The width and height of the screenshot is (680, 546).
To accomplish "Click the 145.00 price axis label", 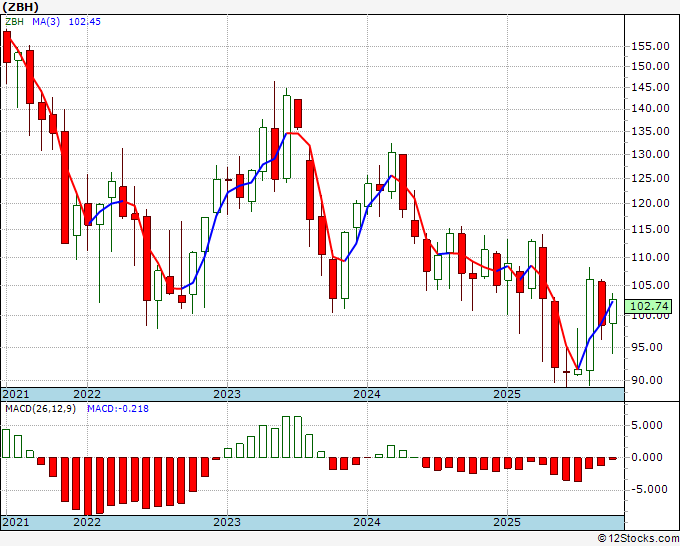I will pos(650,87).
